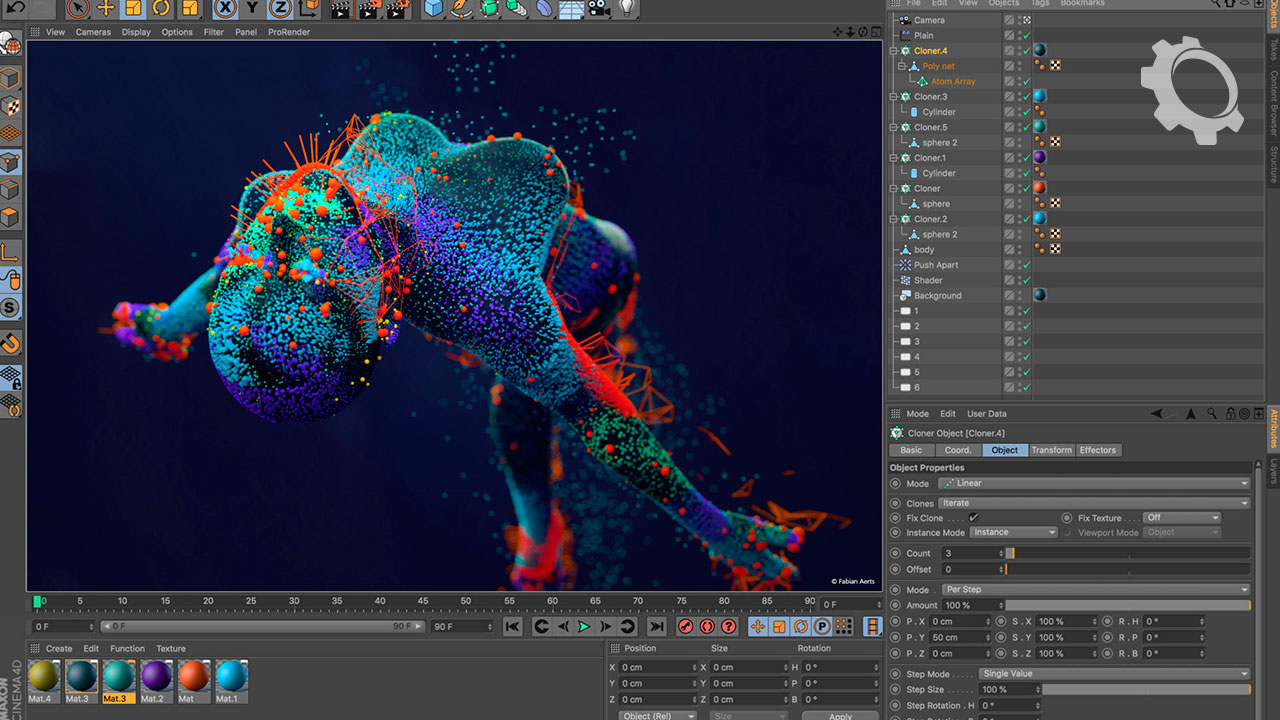Click the Apply button in coordinates panel

point(840,716)
